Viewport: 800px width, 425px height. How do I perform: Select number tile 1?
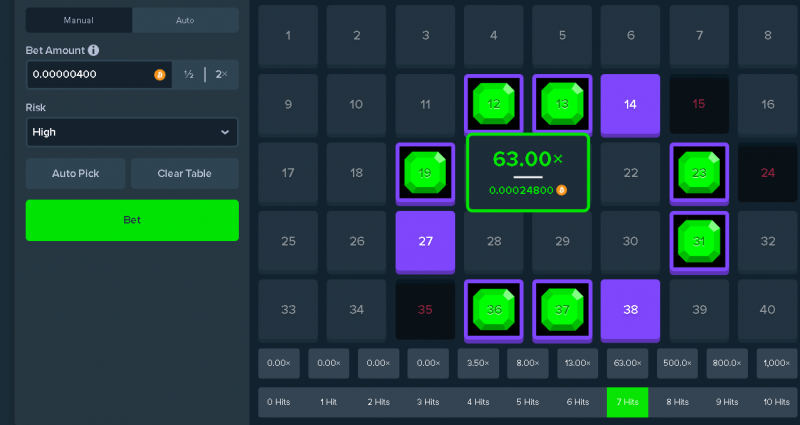[x=288, y=36]
